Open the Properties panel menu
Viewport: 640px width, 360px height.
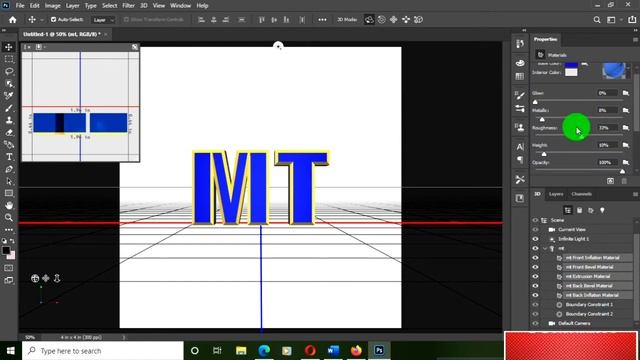point(635,40)
